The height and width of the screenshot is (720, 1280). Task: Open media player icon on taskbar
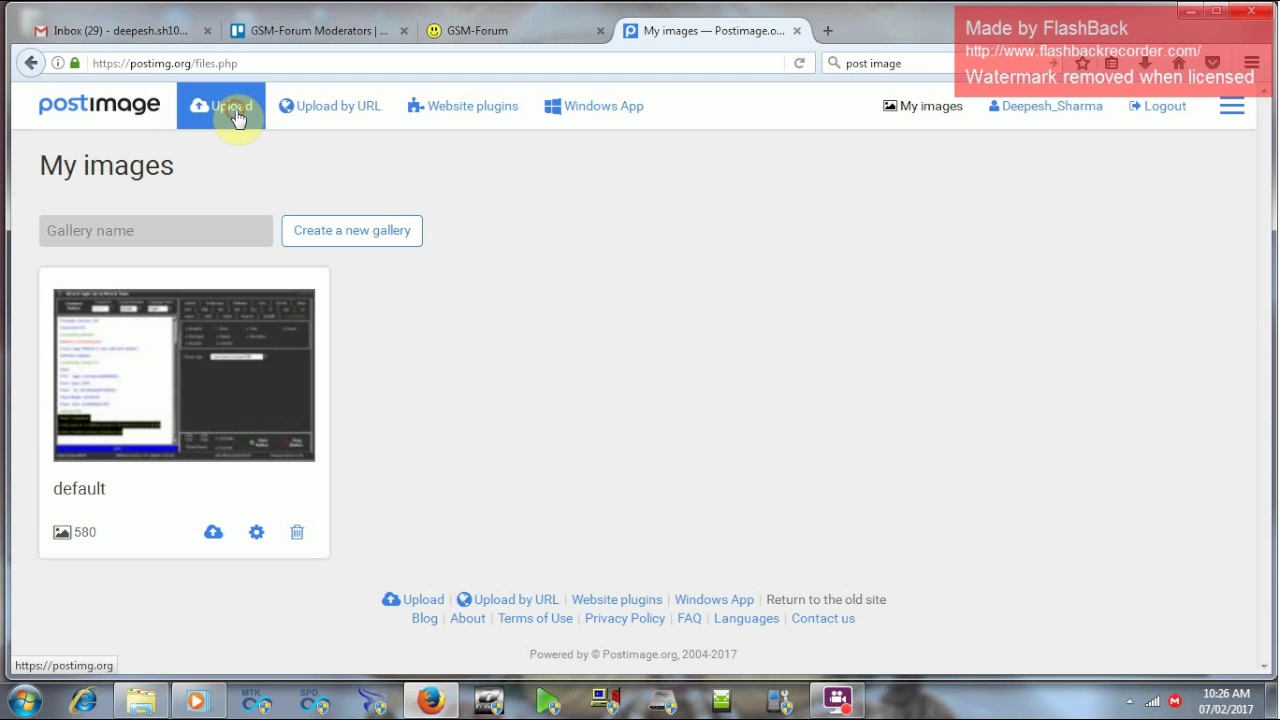point(196,701)
